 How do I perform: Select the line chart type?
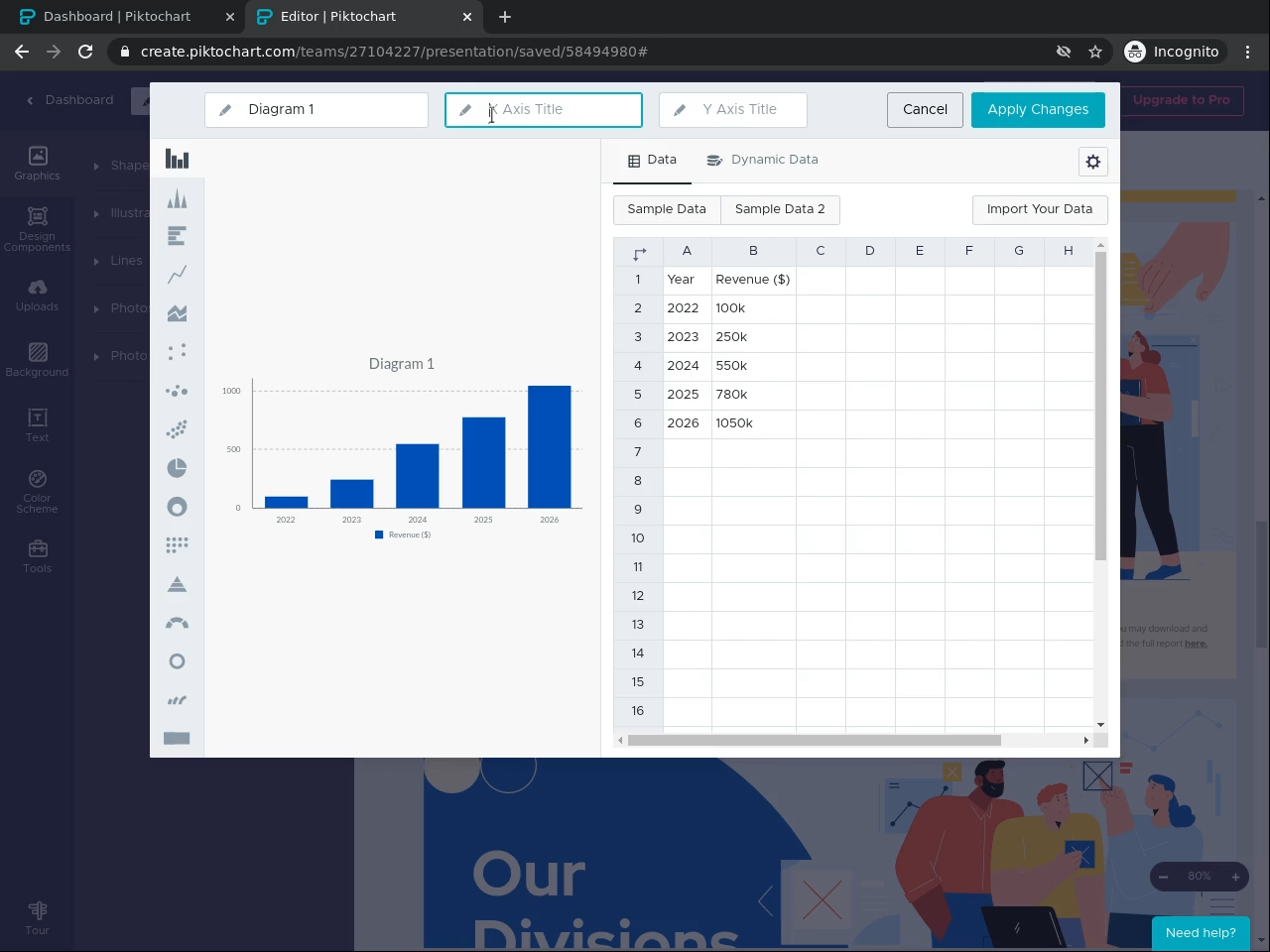click(x=177, y=275)
